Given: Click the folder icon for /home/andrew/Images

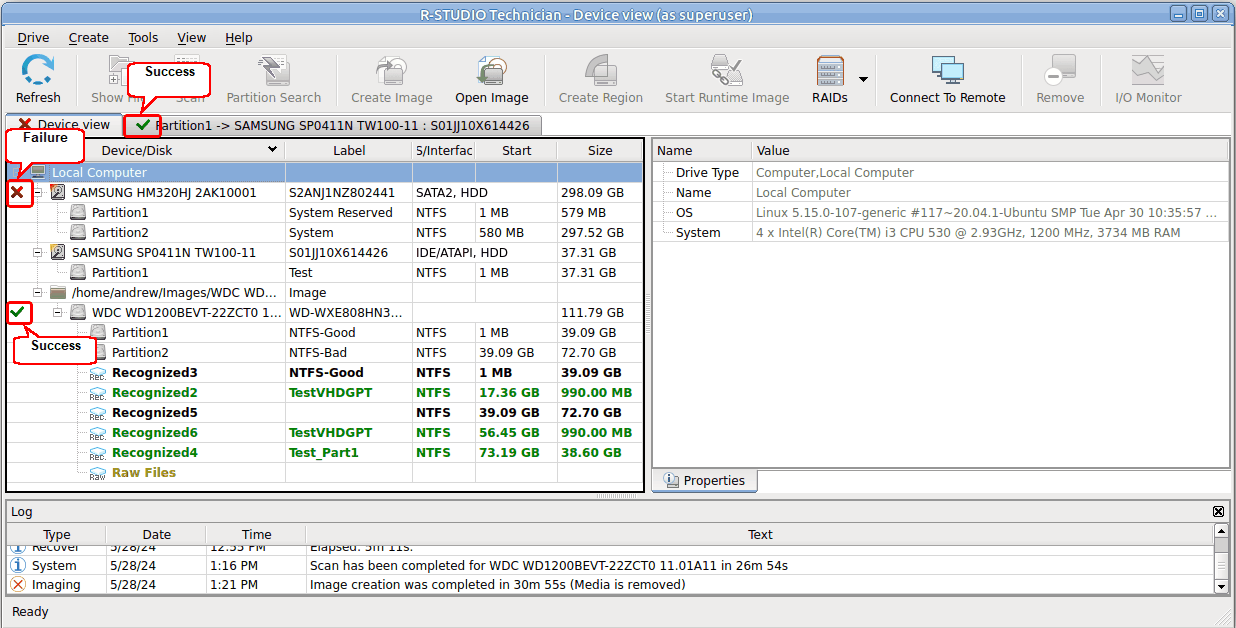Looking at the screenshot, I should point(58,293).
